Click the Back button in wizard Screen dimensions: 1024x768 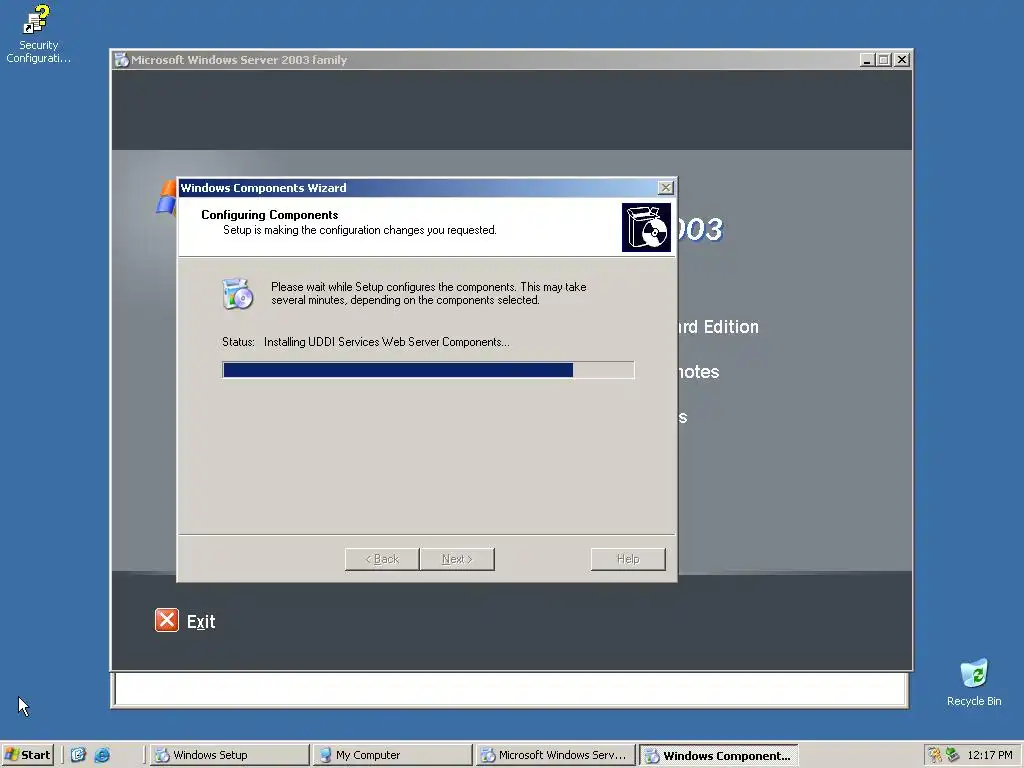tap(382, 559)
